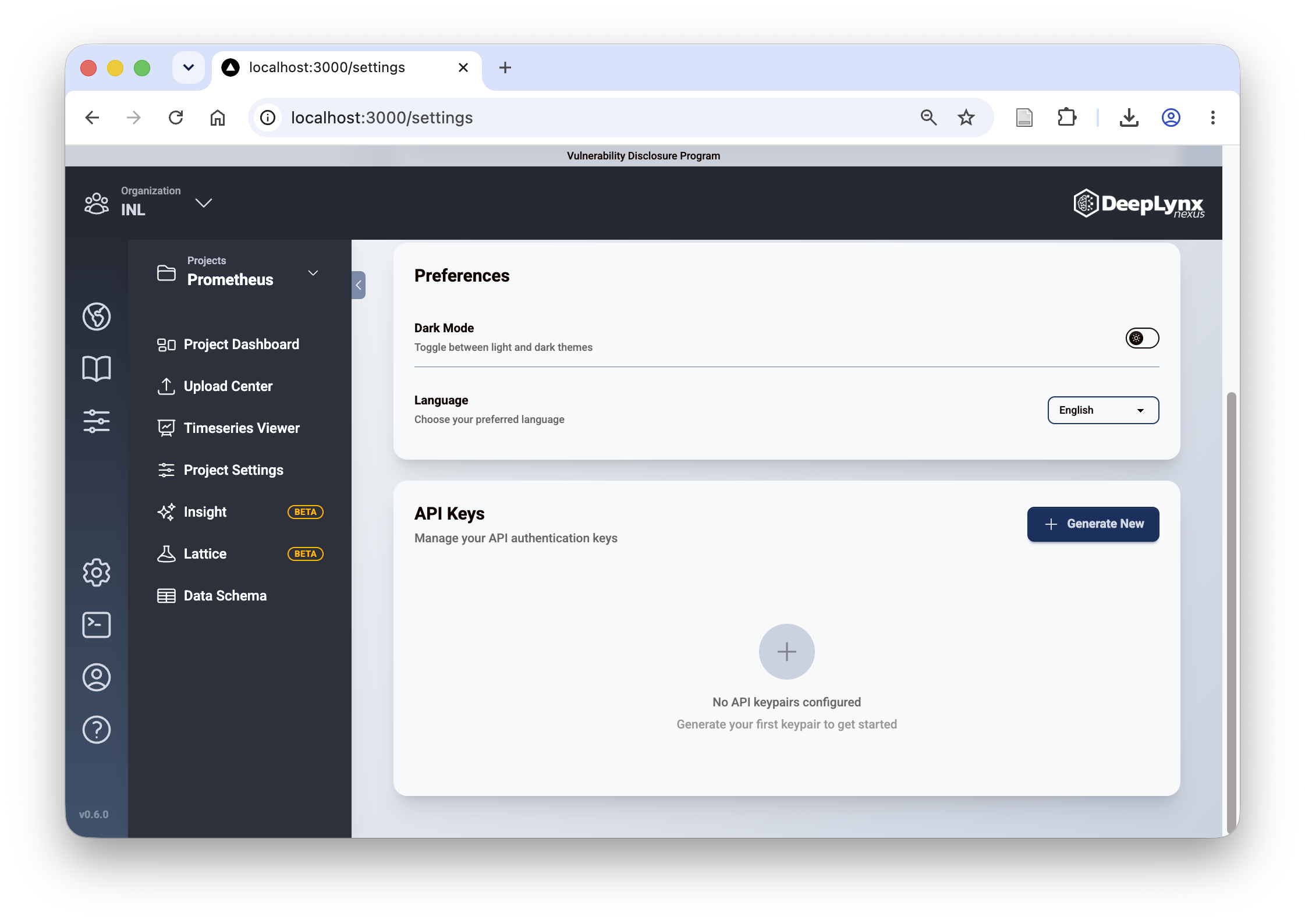Open Chrome profile avatar icon

click(1171, 118)
